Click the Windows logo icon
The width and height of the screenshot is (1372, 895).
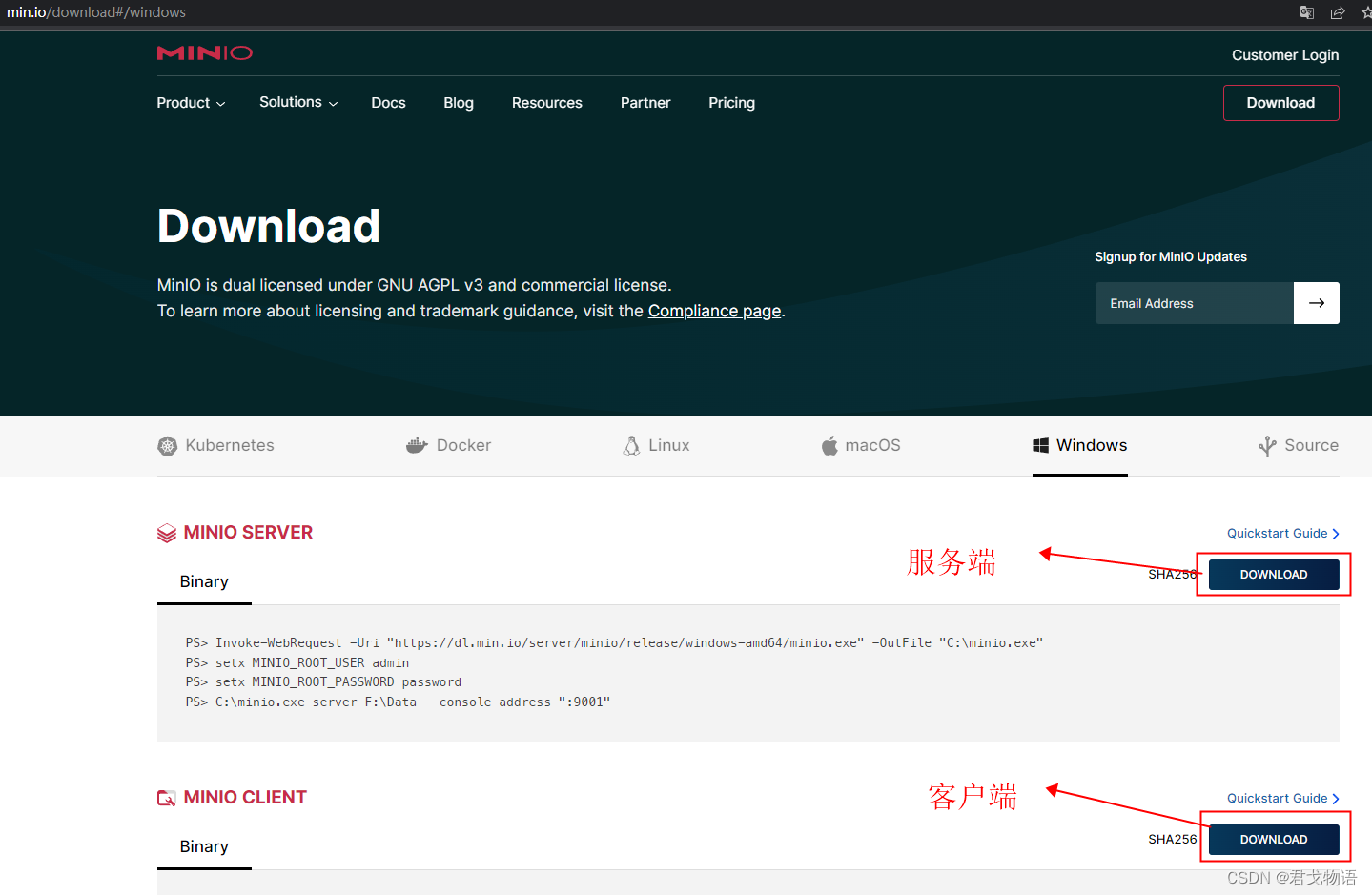click(x=1041, y=445)
